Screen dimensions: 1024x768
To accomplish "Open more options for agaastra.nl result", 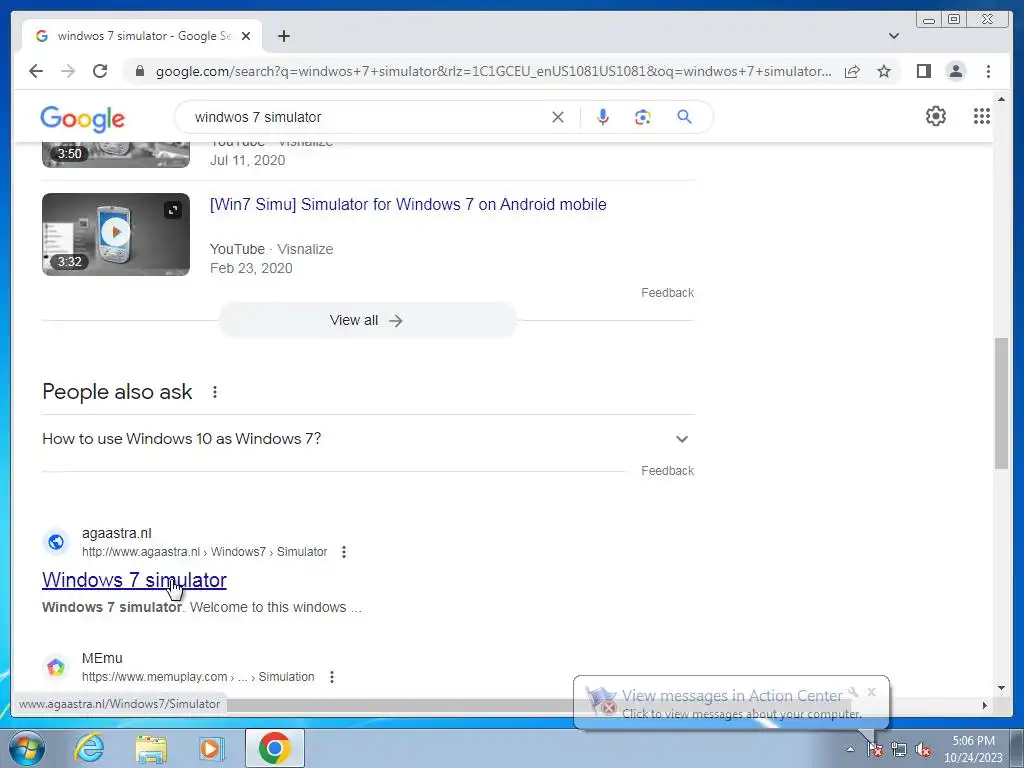I will 344,552.
